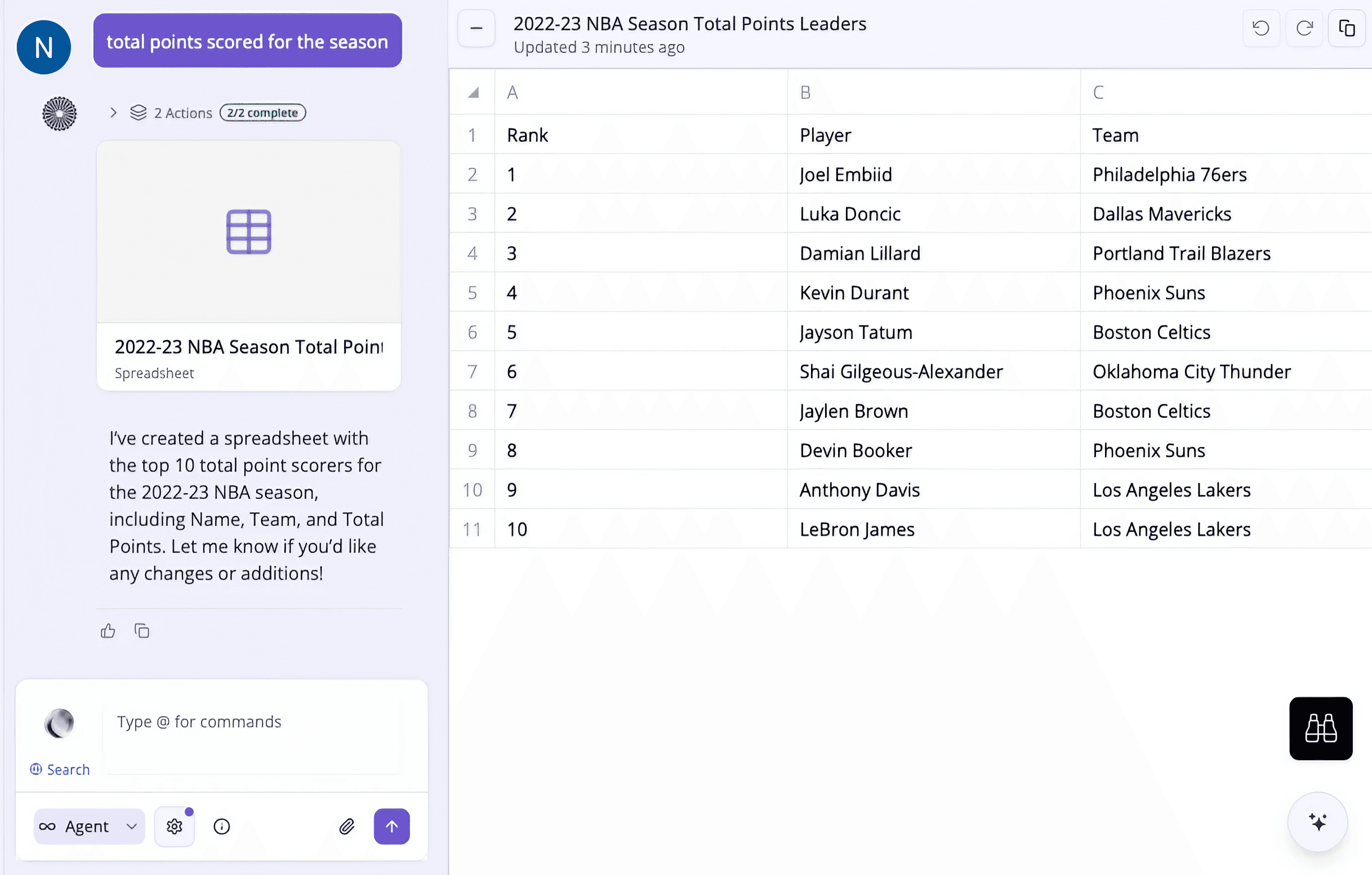1372x875 pixels.
Task: Click the copy spreadsheet icon in header
Action: pyautogui.click(x=1346, y=28)
